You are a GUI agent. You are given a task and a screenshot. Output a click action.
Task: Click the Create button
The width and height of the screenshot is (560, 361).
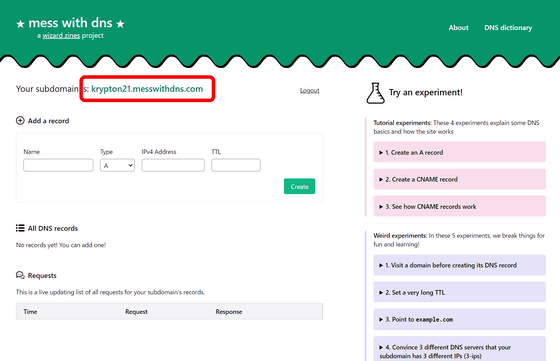(x=299, y=186)
